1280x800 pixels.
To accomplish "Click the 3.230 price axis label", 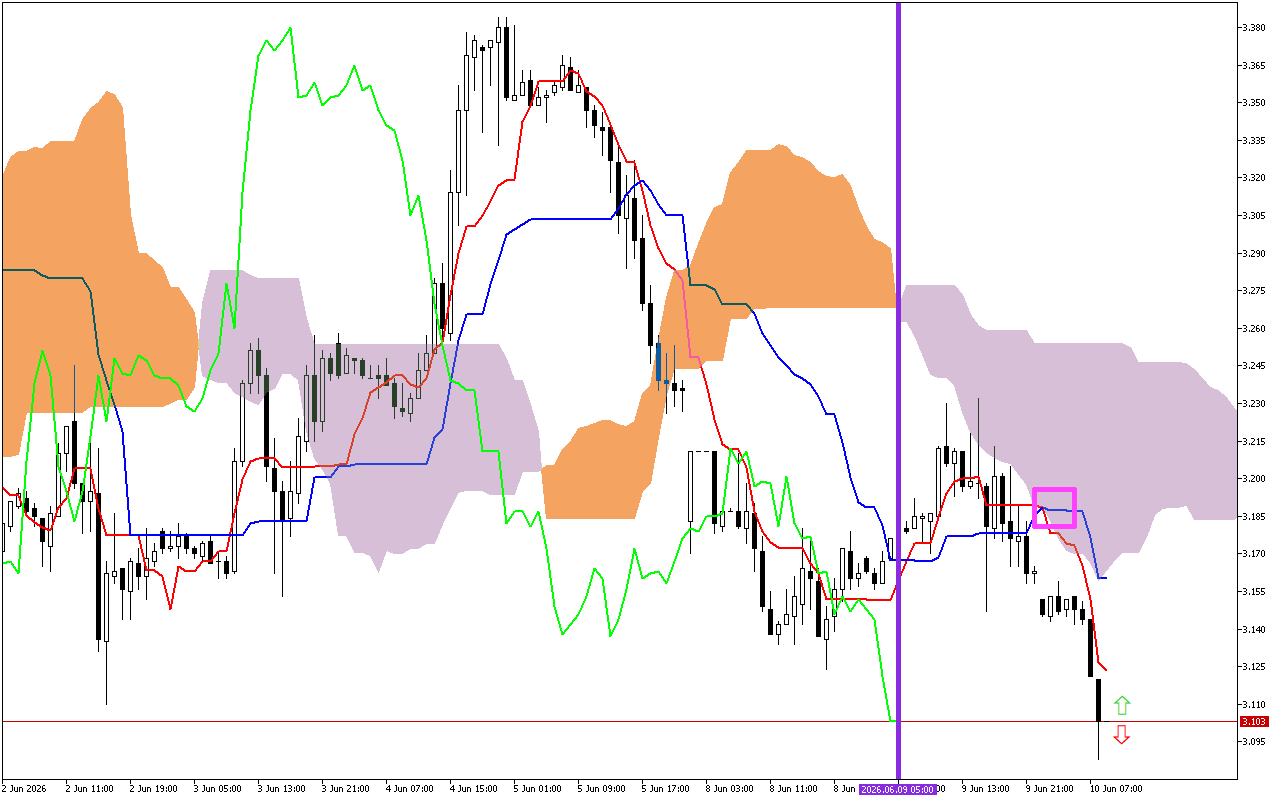I will pyautogui.click(x=1253, y=403).
